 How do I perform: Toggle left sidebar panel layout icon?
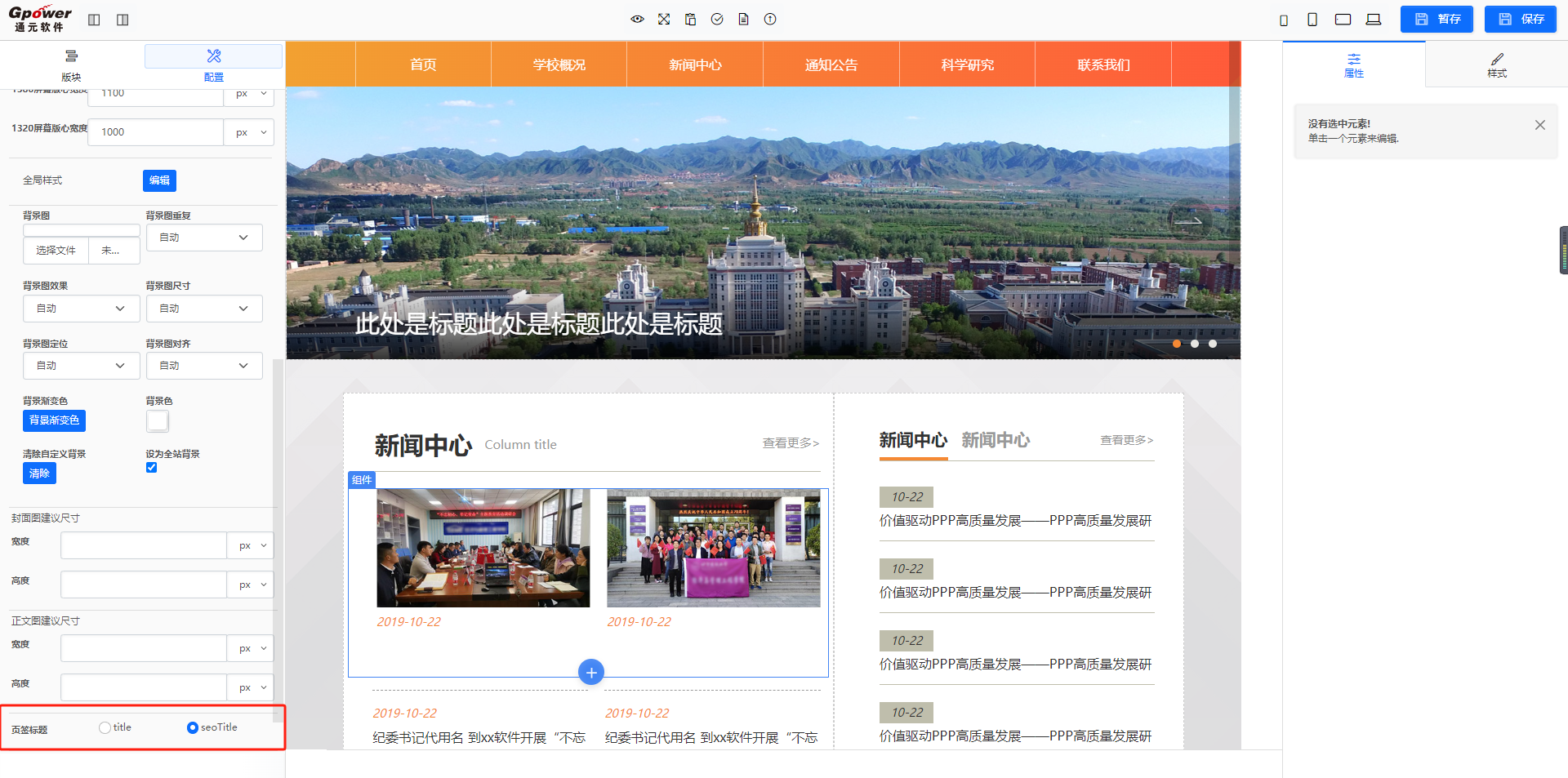[x=94, y=20]
